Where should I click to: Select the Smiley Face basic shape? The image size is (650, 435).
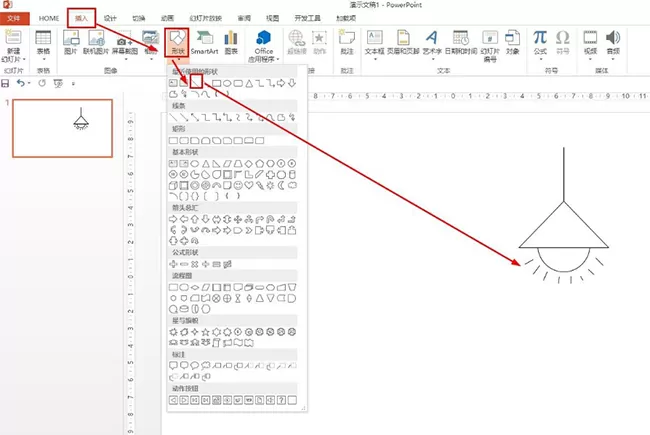coord(238,185)
